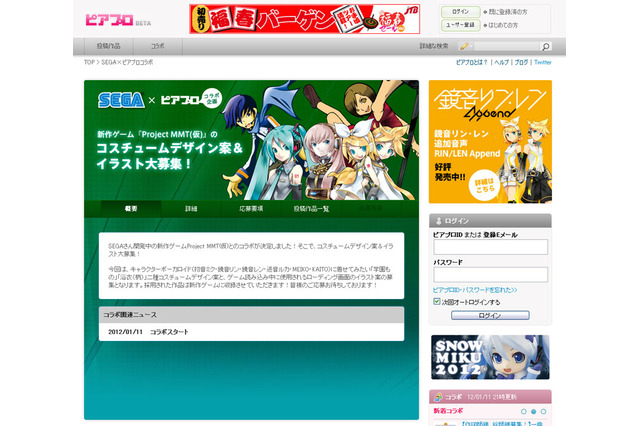
Task: Click the top ログイン button
Action: pos(460,12)
